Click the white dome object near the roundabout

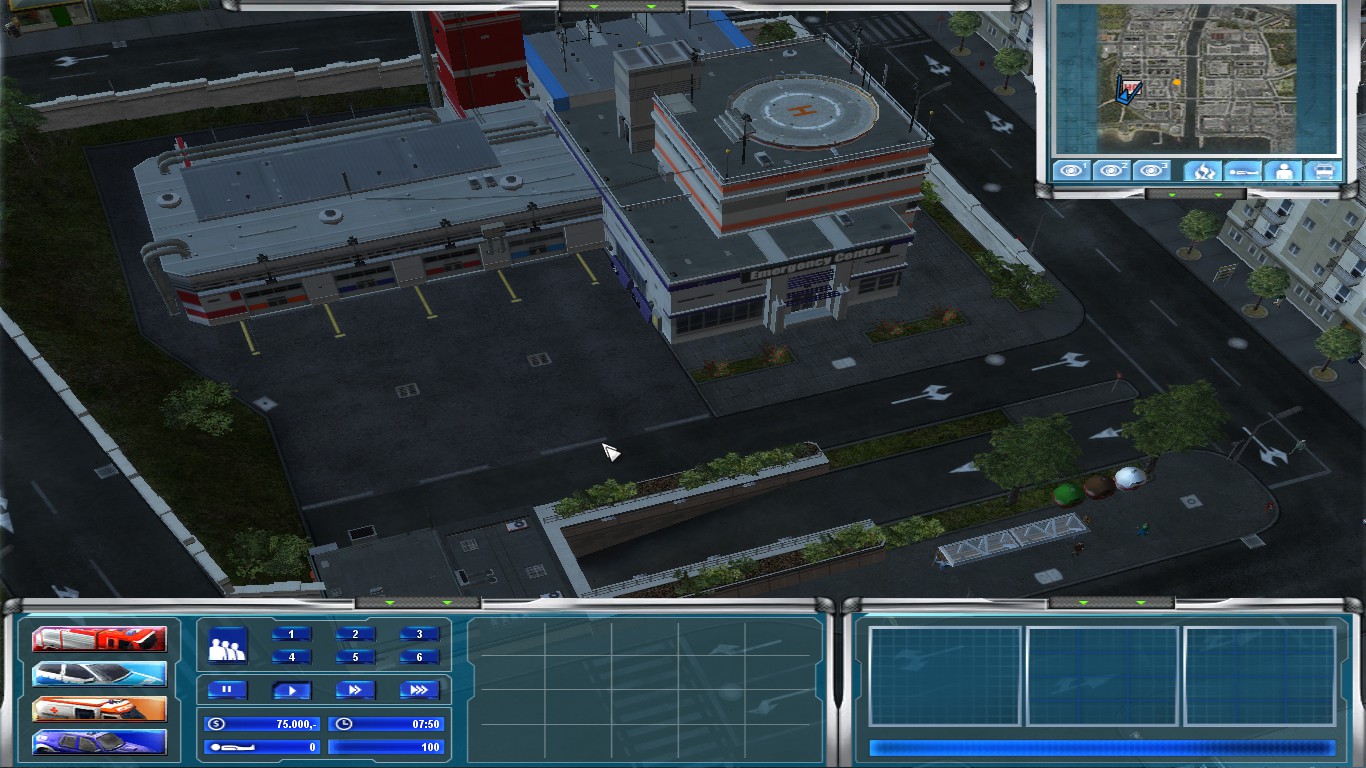pos(1130,478)
